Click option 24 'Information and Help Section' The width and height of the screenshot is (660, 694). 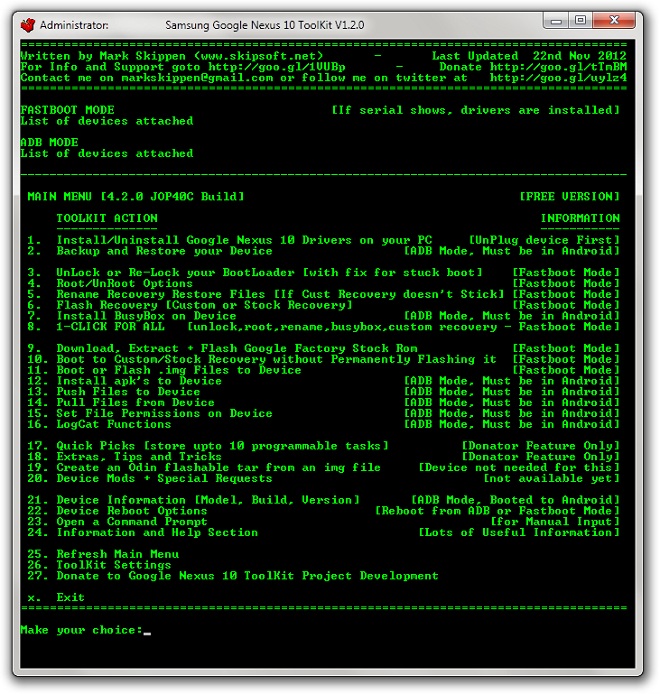[143, 533]
